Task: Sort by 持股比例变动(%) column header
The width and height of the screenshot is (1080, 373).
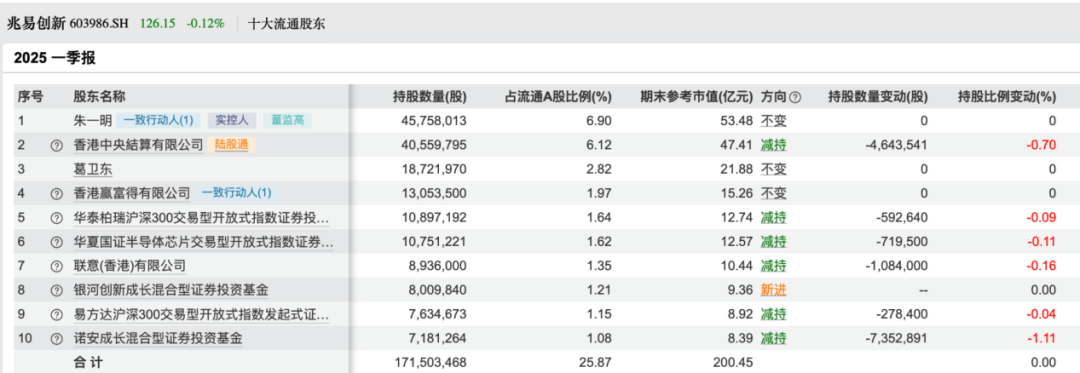Action: point(1006,97)
